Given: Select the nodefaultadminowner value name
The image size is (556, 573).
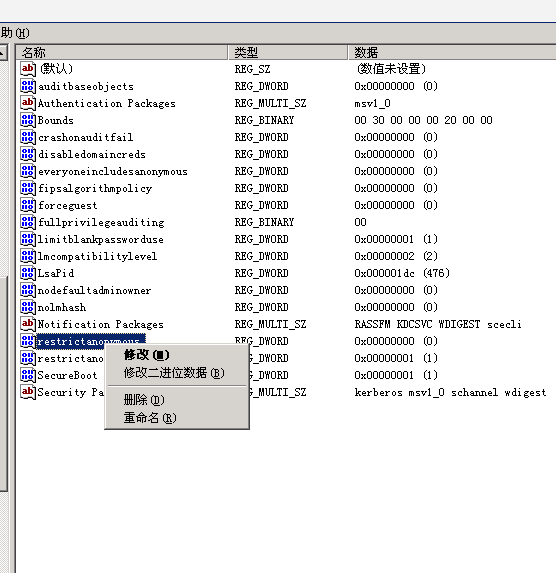Looking at the screenshot, I should coord(94,290).
